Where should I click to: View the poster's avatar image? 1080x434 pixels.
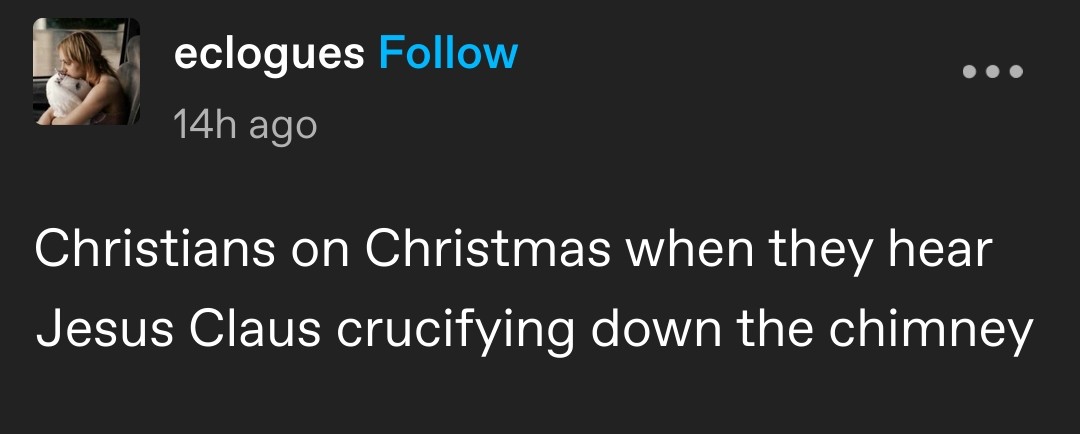87,72
